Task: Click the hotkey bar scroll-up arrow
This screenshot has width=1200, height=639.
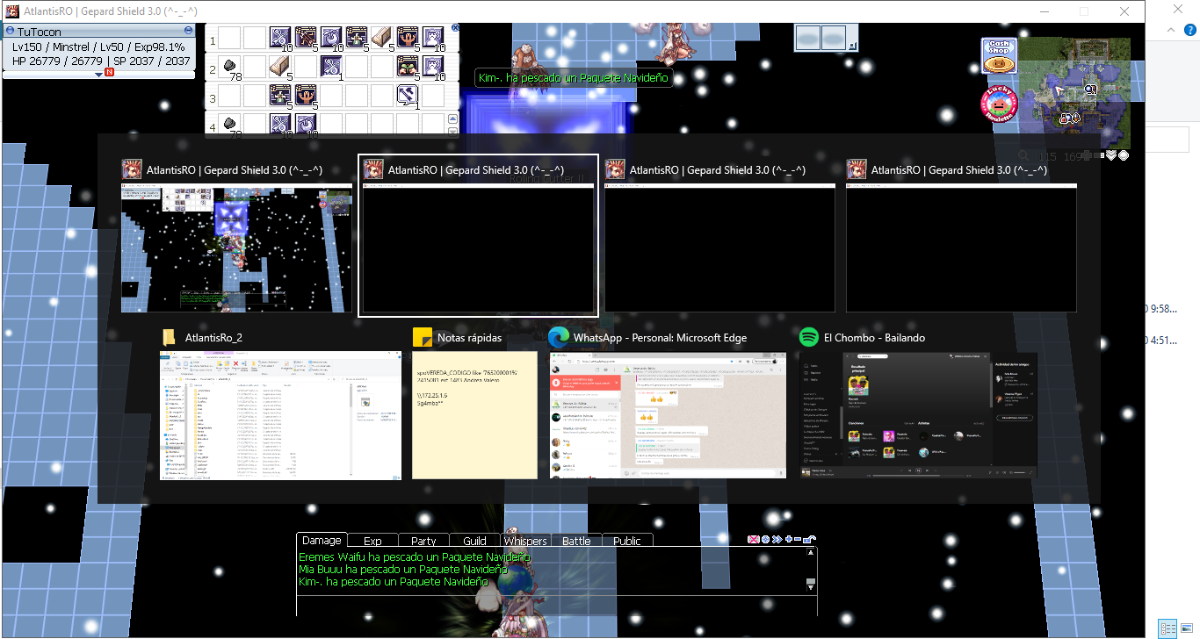Action: (x=453, y=119)
